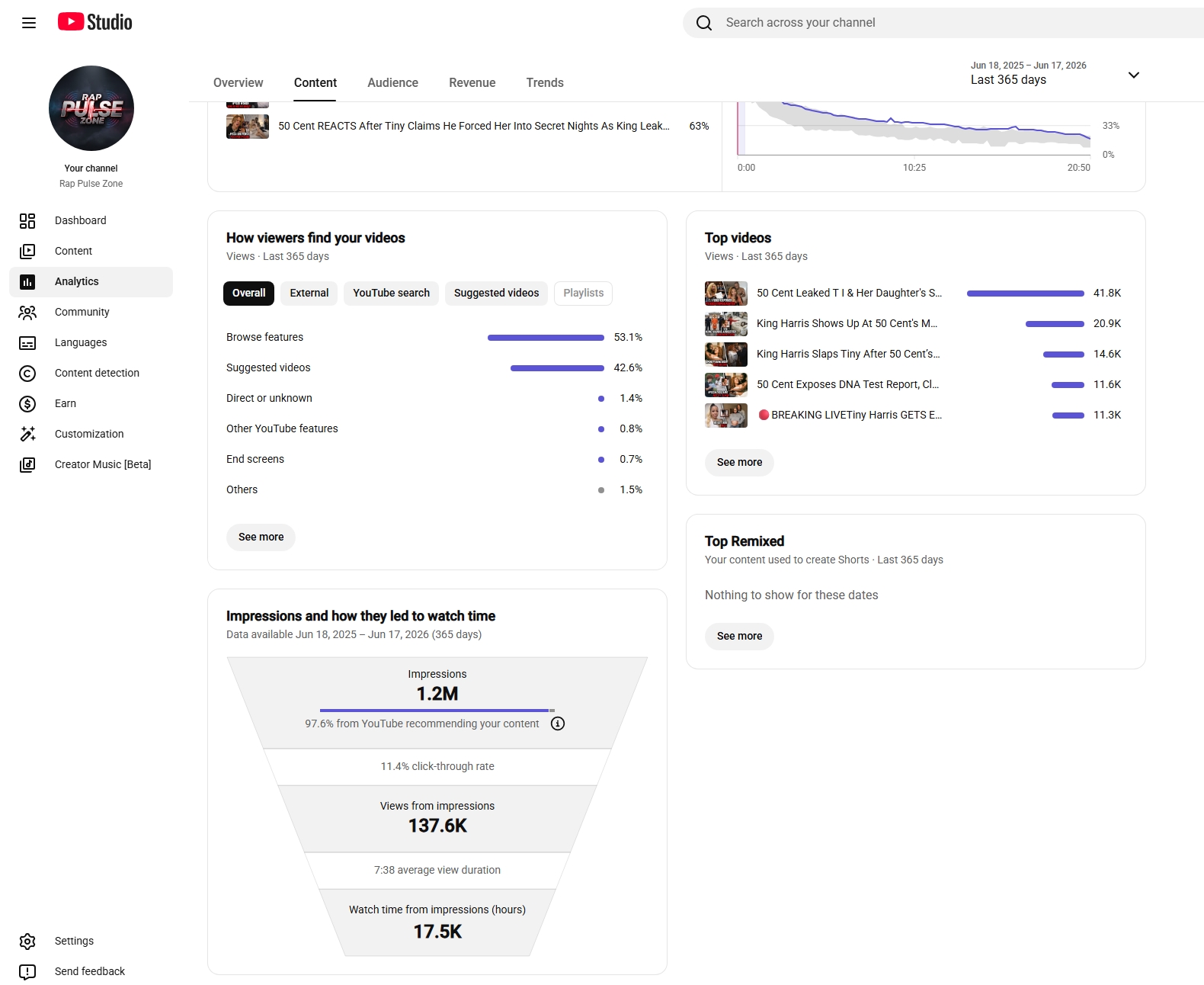Viewport: 1204px width, 985px height.
Task: Click the Direct or unknown row
Action: (434, 398)
